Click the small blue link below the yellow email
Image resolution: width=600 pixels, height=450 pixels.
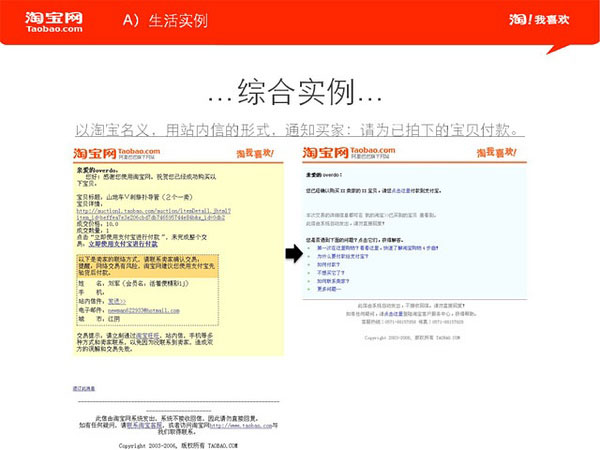[84, 388]
